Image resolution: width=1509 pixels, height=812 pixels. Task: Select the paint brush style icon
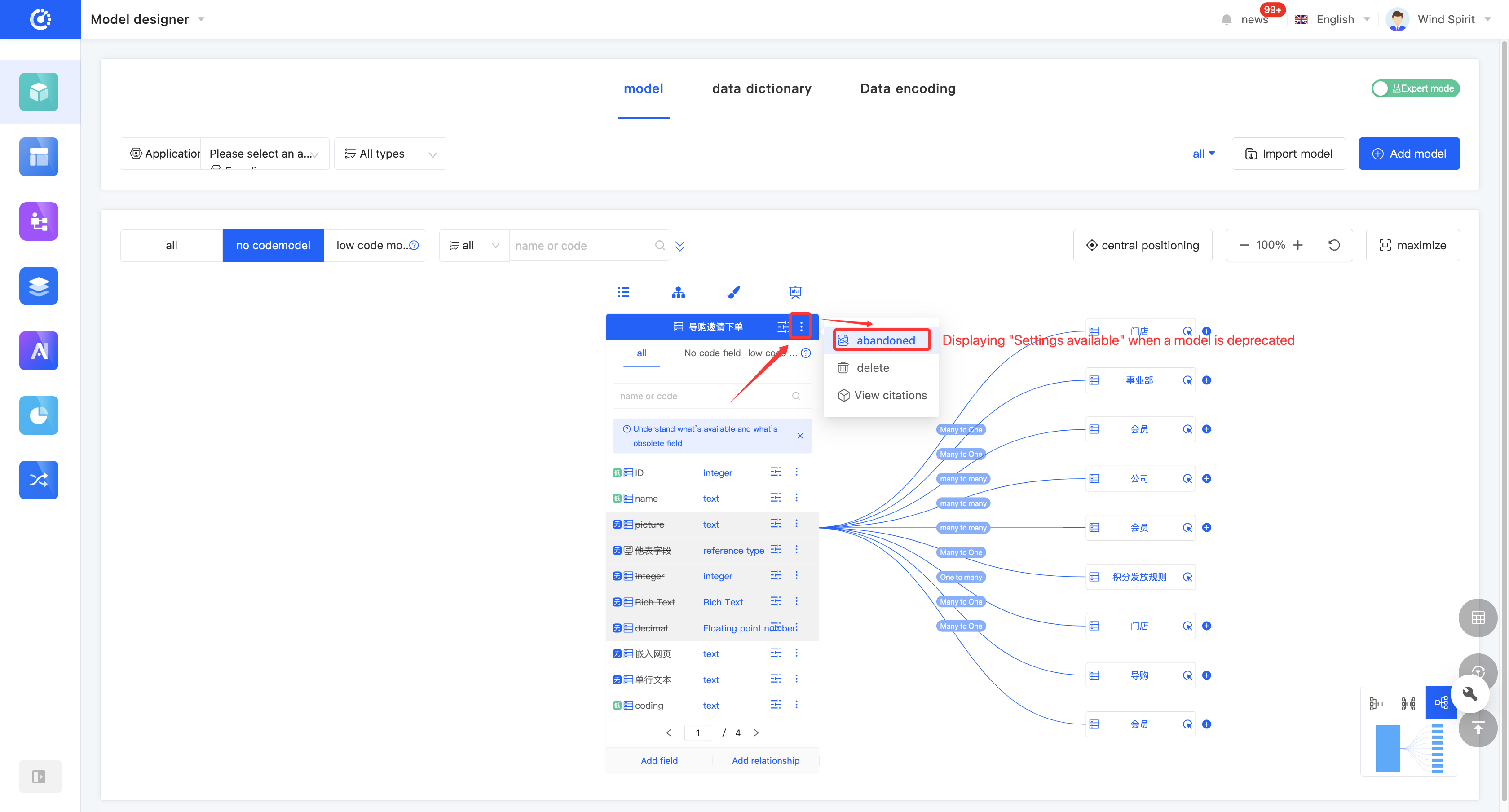tap(733, 292)
